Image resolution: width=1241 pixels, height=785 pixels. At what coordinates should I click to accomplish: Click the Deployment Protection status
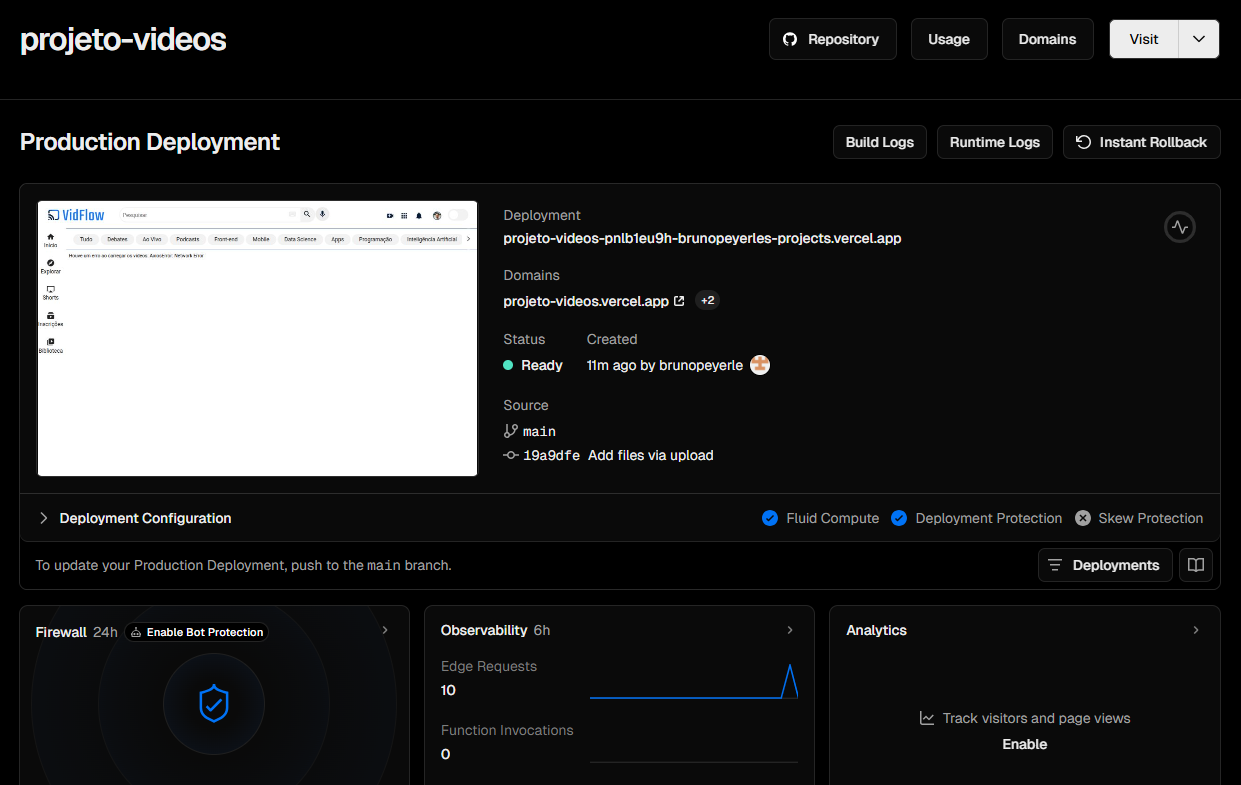[976, 518]
